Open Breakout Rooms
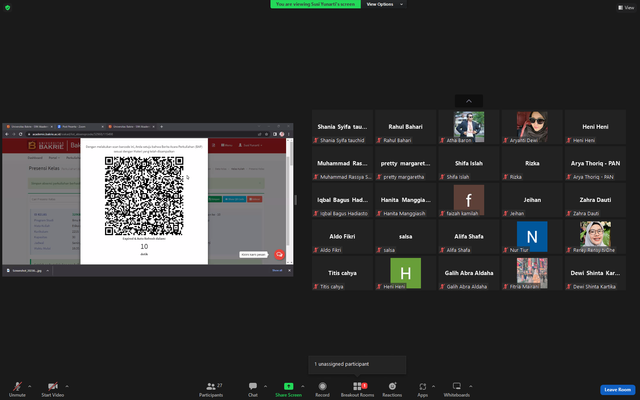 click(358, 389)
